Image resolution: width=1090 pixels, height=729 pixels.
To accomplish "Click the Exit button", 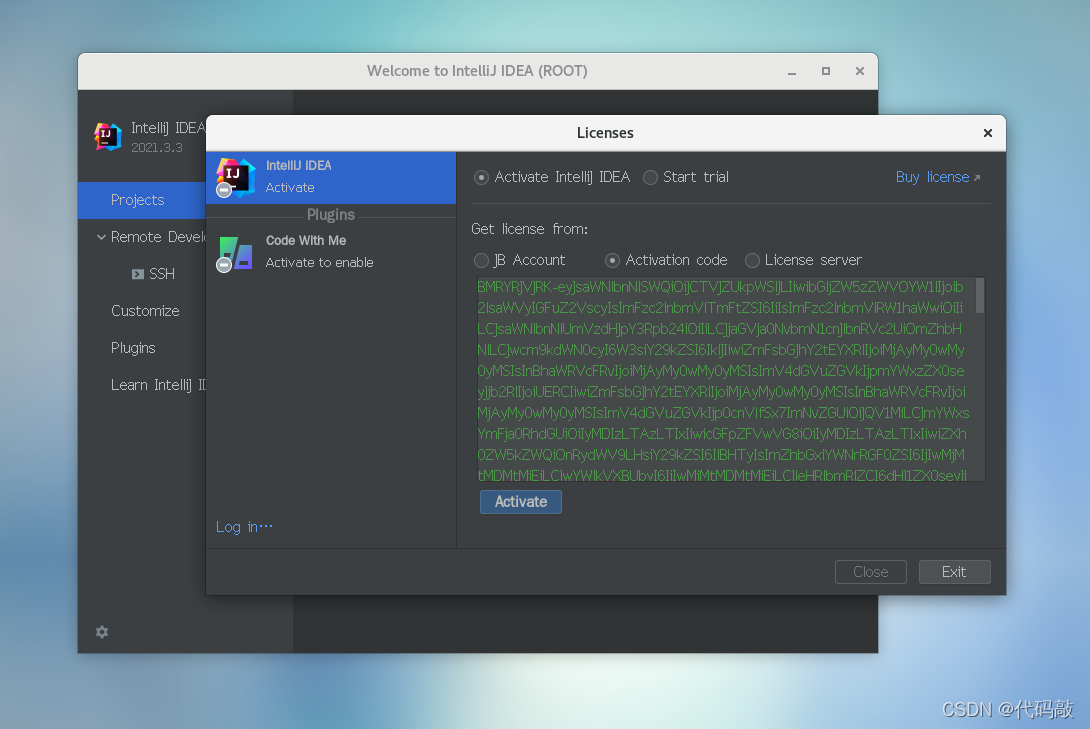I will click(x=954, y=572).
